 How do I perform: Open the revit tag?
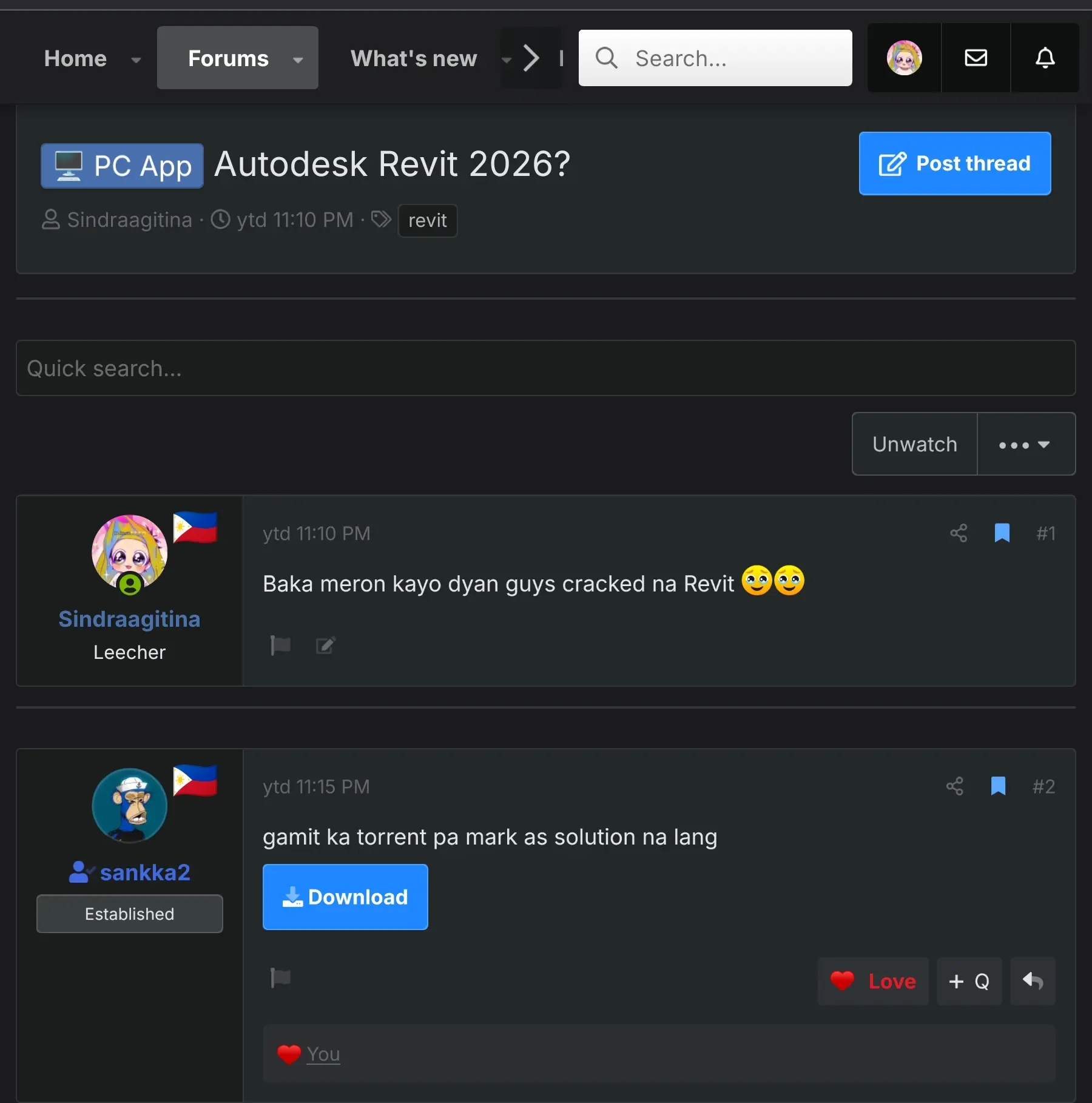(428, 220)
